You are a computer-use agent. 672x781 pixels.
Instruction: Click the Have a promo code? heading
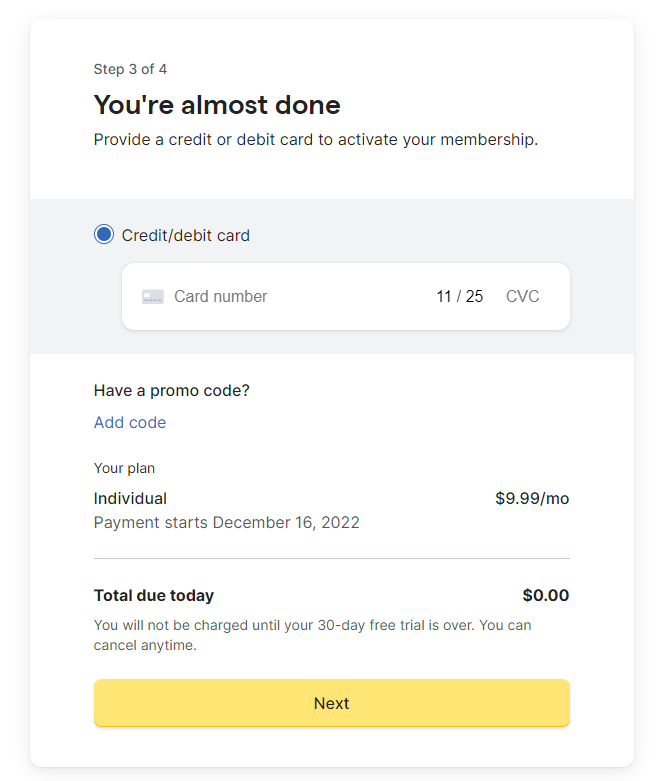[171, 390]
